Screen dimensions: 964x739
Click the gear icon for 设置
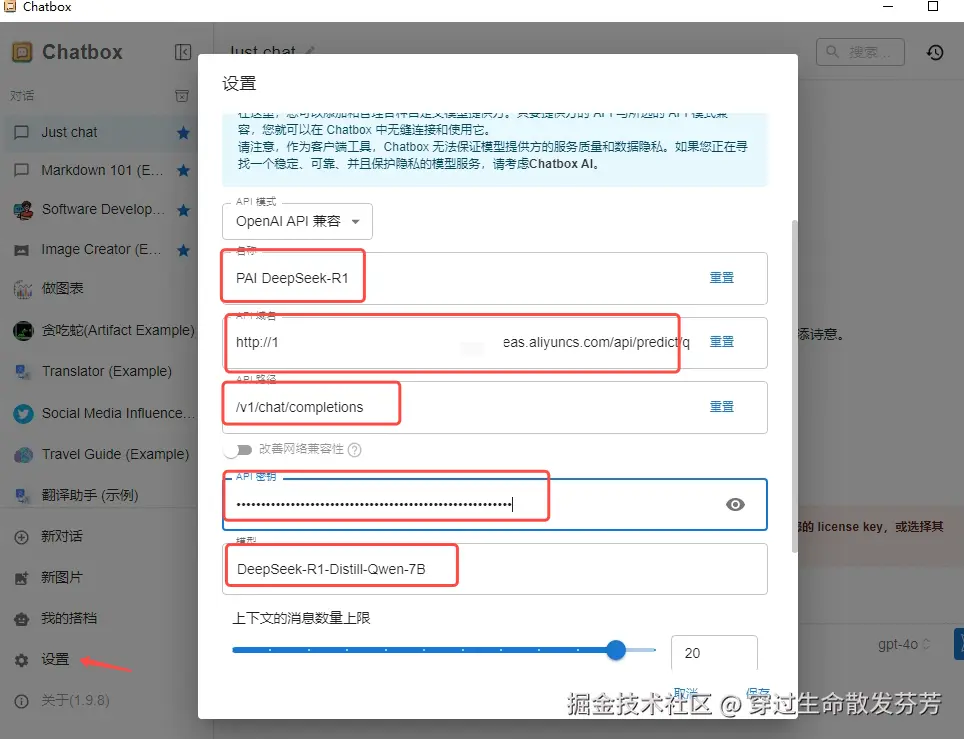(x=22, y=660)
